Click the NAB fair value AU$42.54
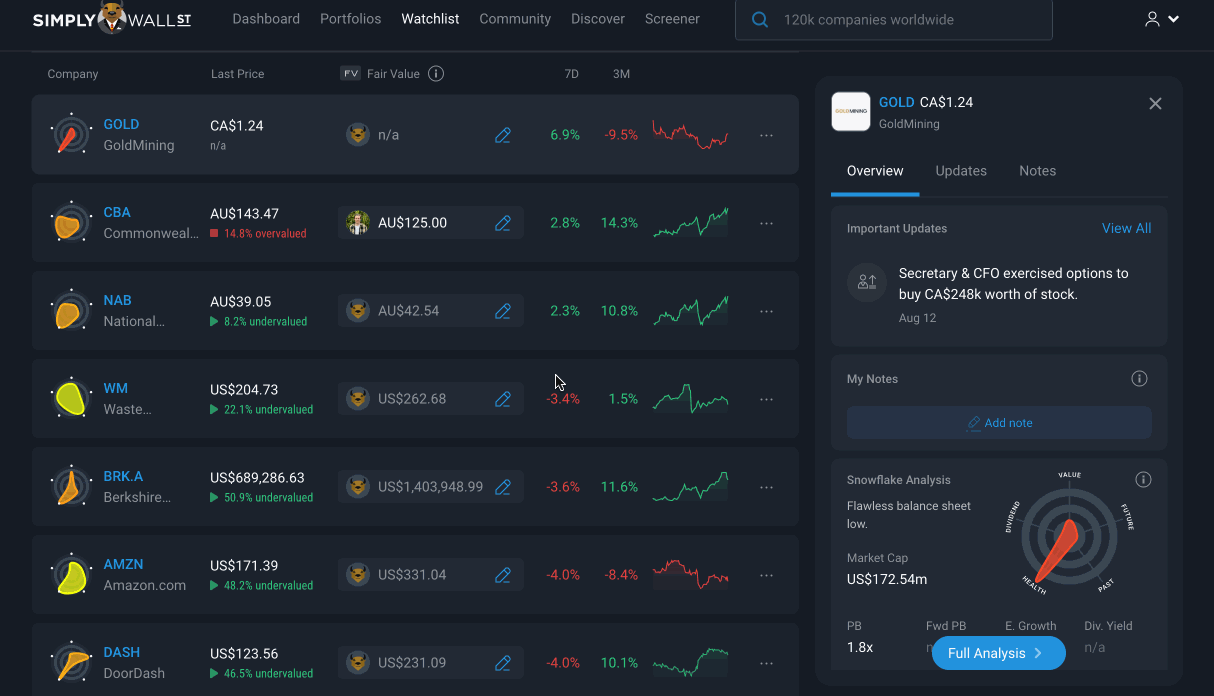Image resolution: width=1214 pixels, height=696 pixels. coord(408,311)
